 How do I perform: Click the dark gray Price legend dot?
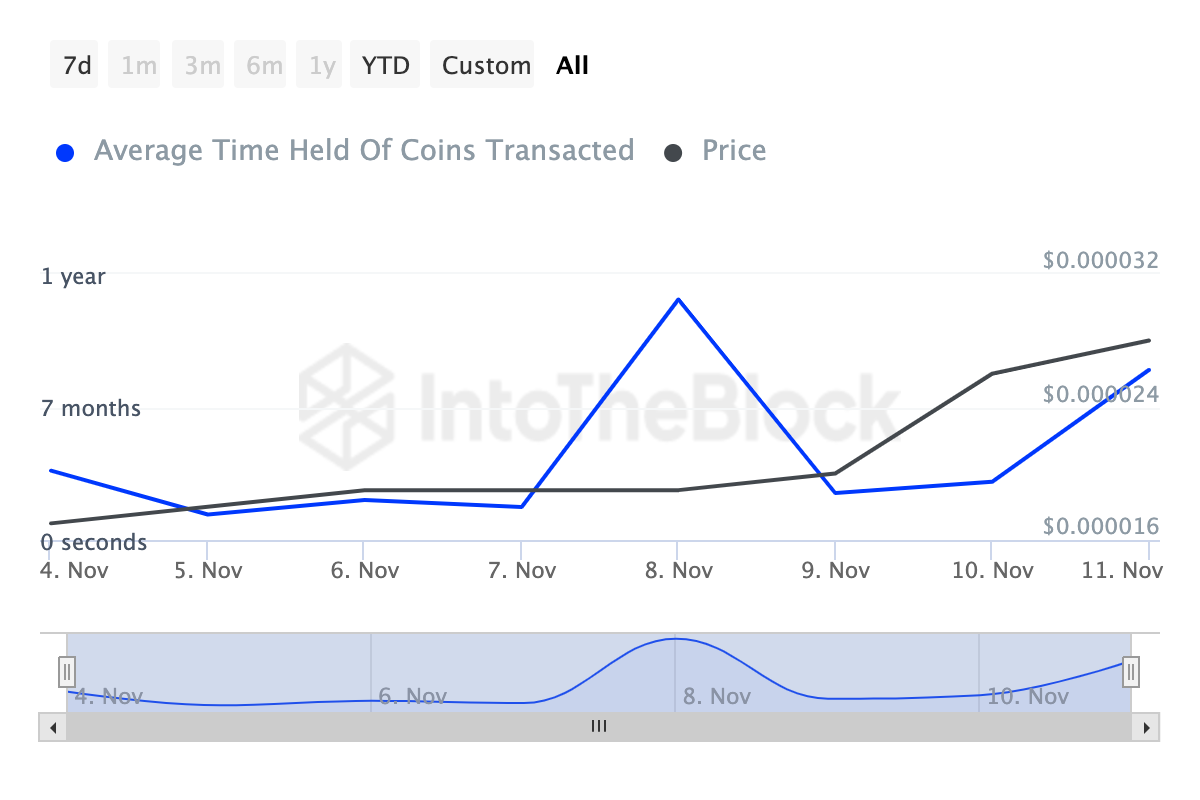click(x=674, y=153)
